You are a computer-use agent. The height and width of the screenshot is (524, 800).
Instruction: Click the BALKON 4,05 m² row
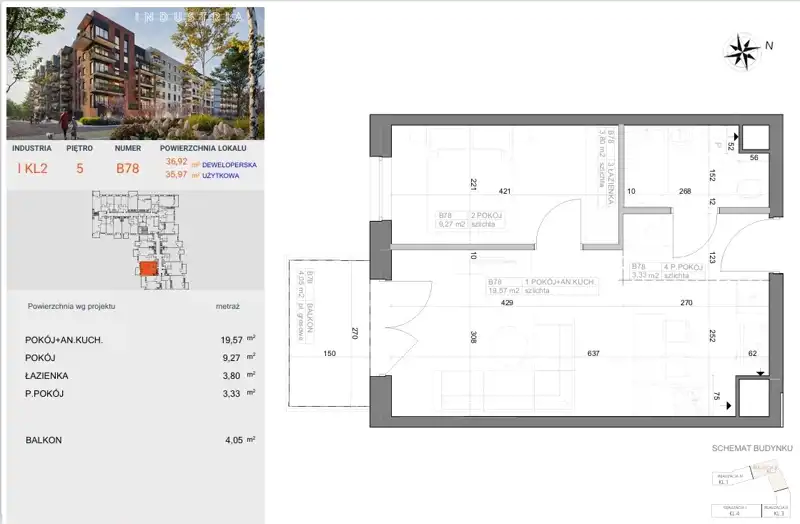point(135,439)
